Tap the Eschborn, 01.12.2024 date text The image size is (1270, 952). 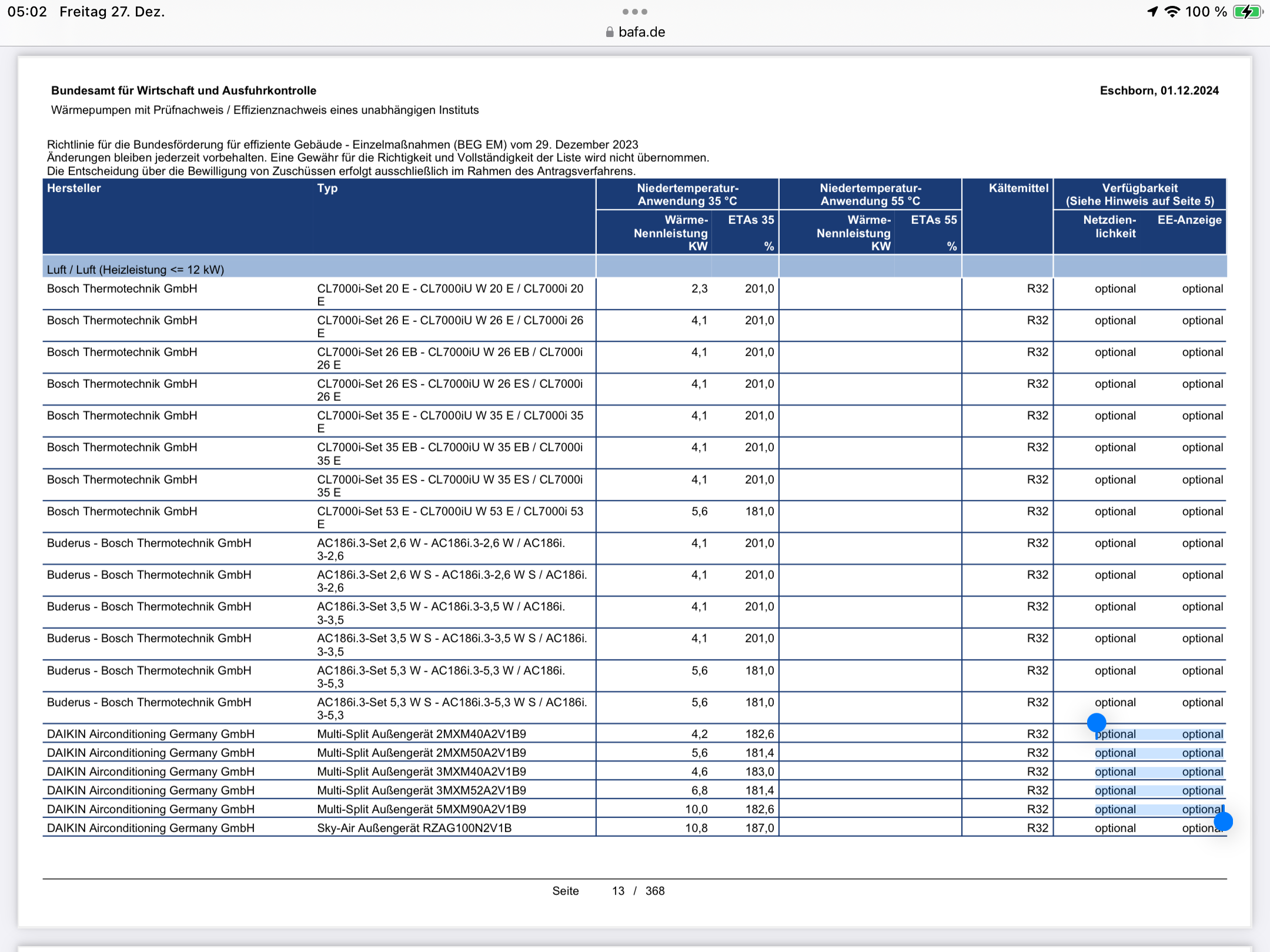[1159, 90]
